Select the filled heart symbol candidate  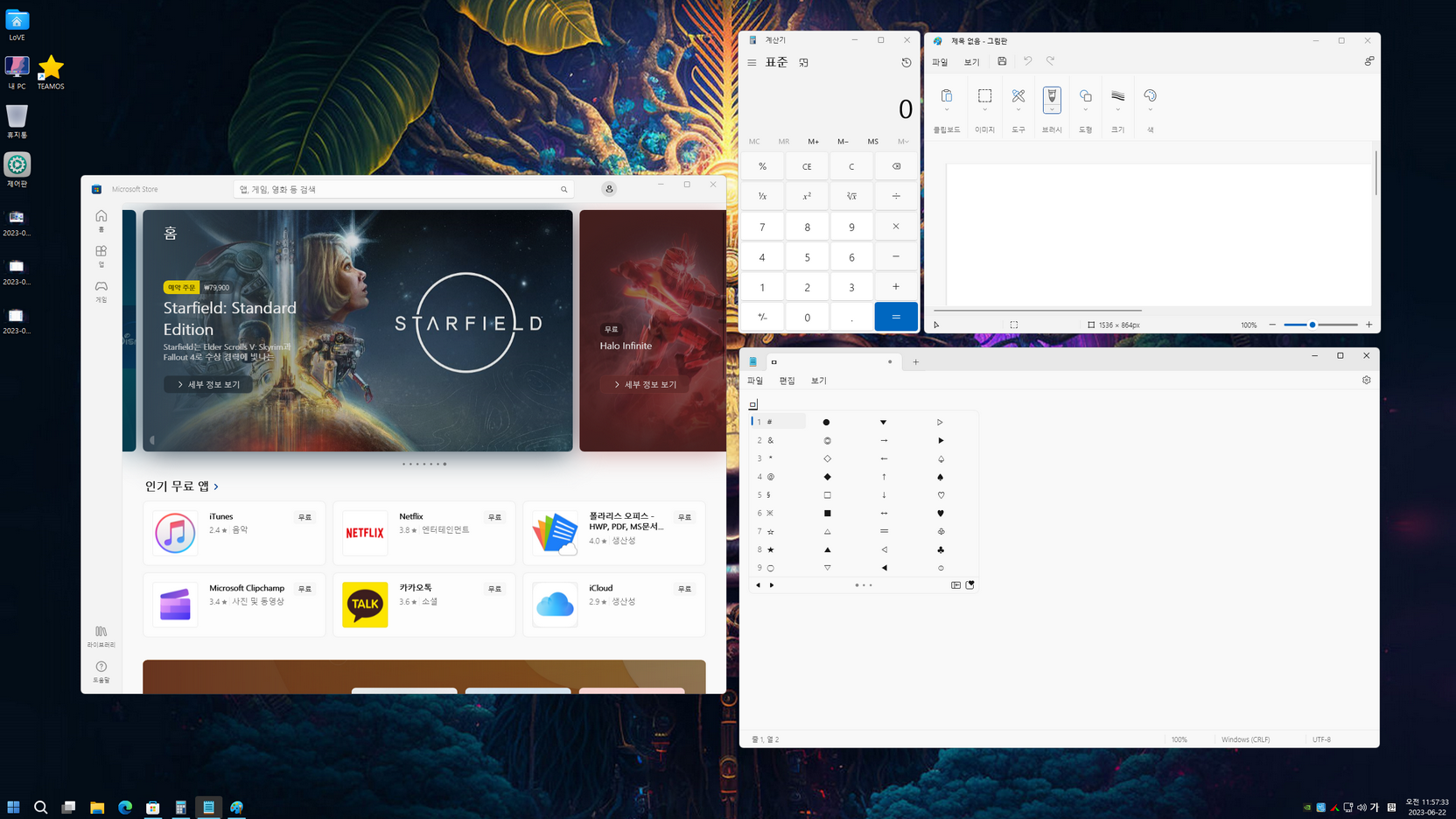pos(940,513)
